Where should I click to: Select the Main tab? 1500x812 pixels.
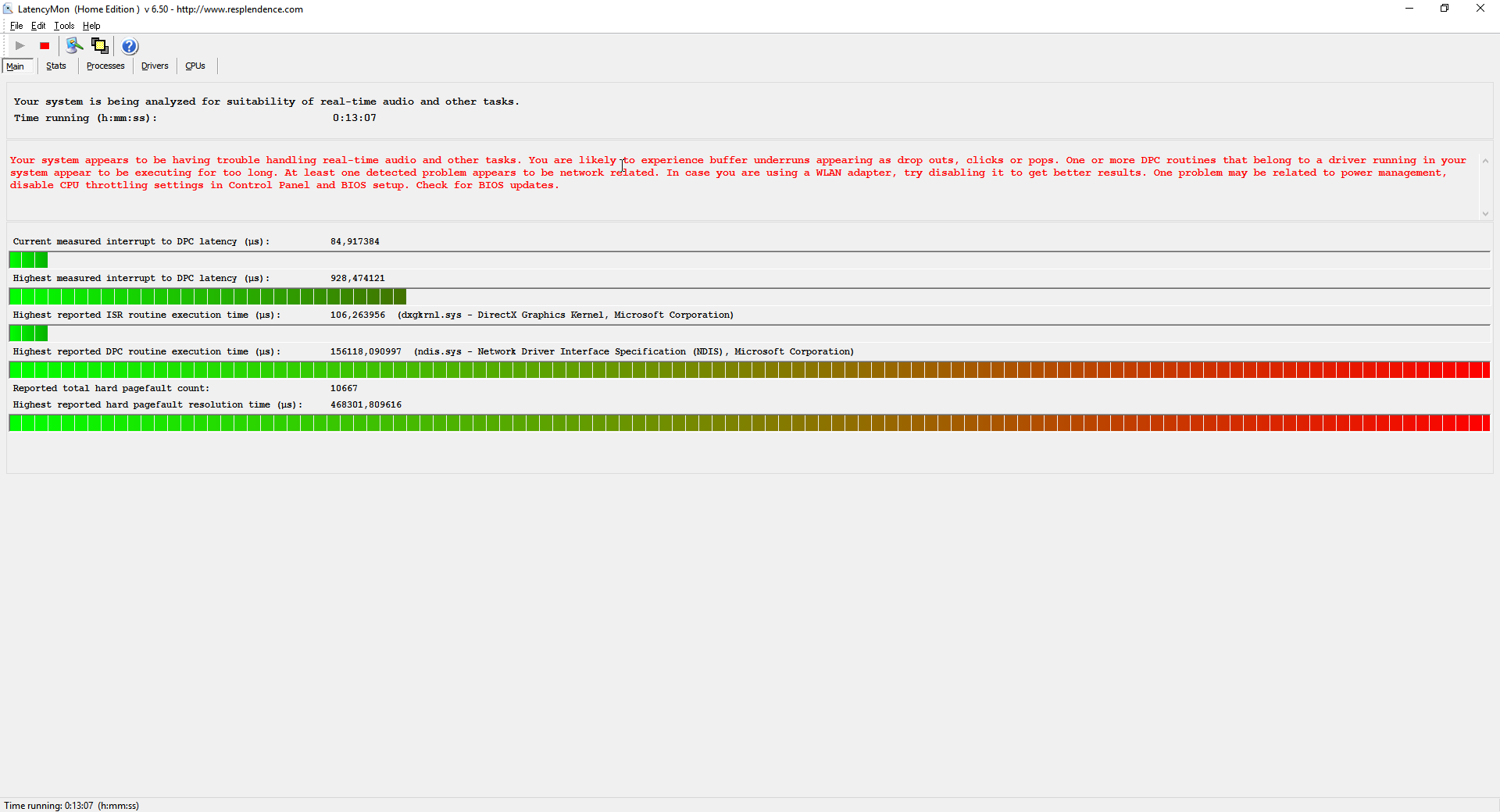point(17,66)
